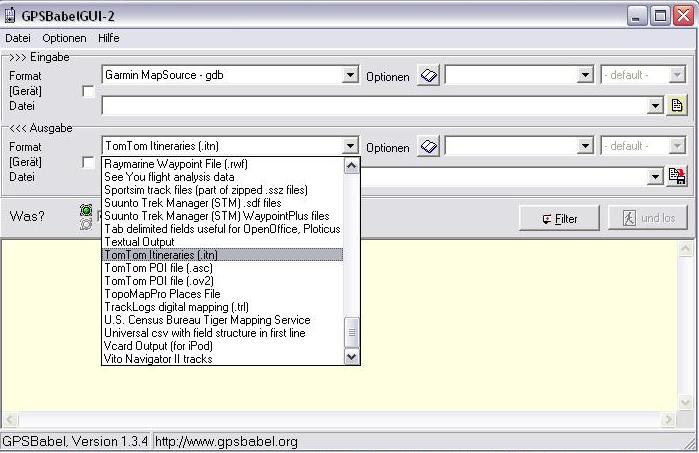Open the input file browse icon
699x453 pixels.
677,105
